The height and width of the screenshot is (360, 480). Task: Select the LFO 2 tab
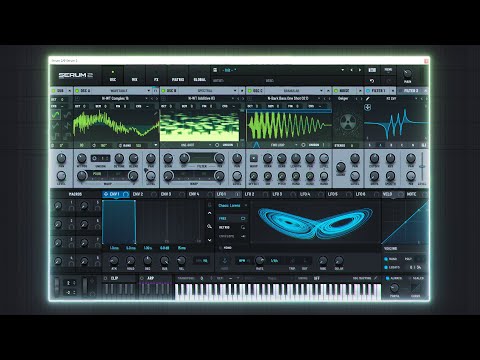[x=249, y=194]
